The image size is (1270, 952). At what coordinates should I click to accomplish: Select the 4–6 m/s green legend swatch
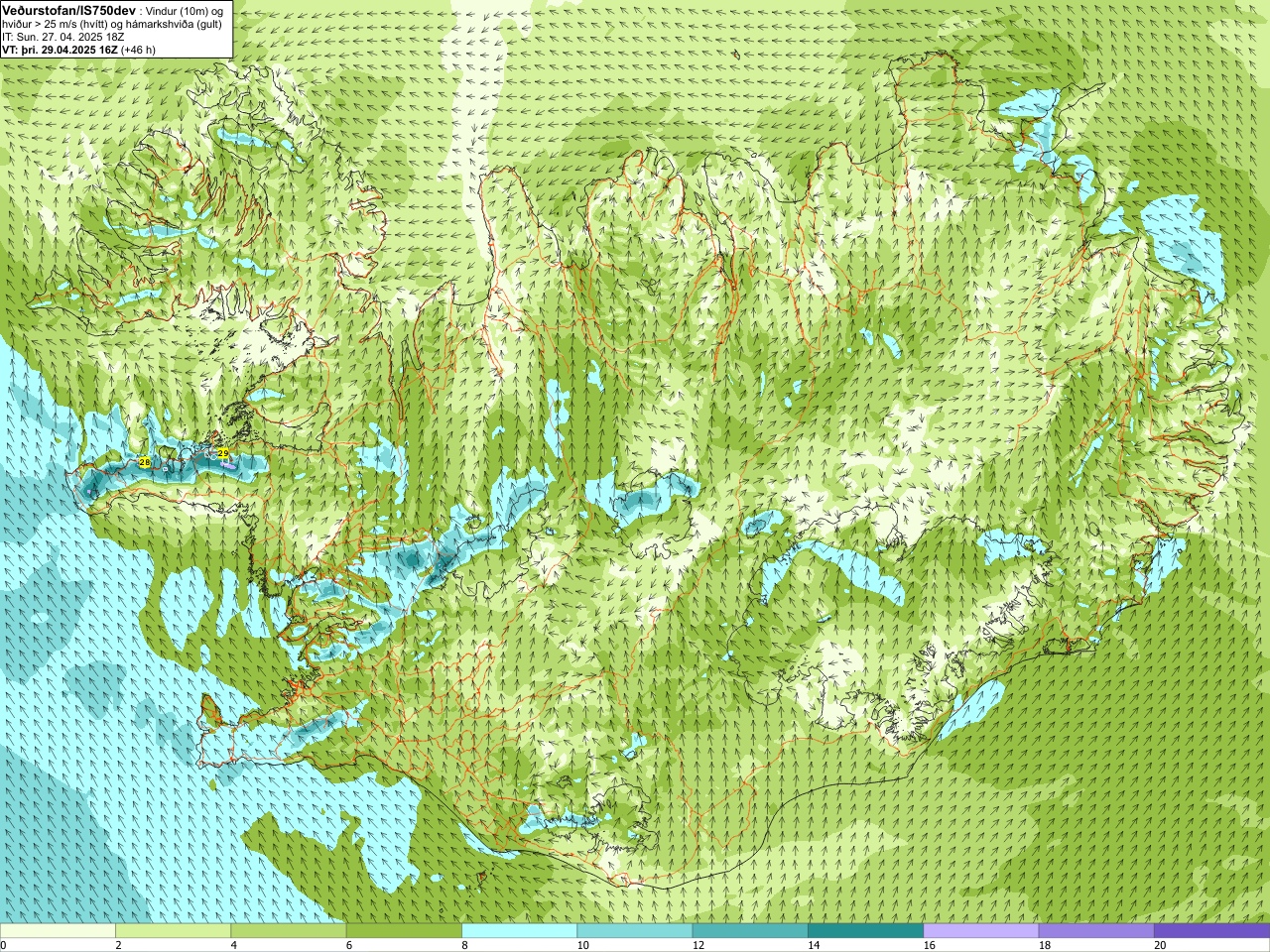(x=289, y=931)
